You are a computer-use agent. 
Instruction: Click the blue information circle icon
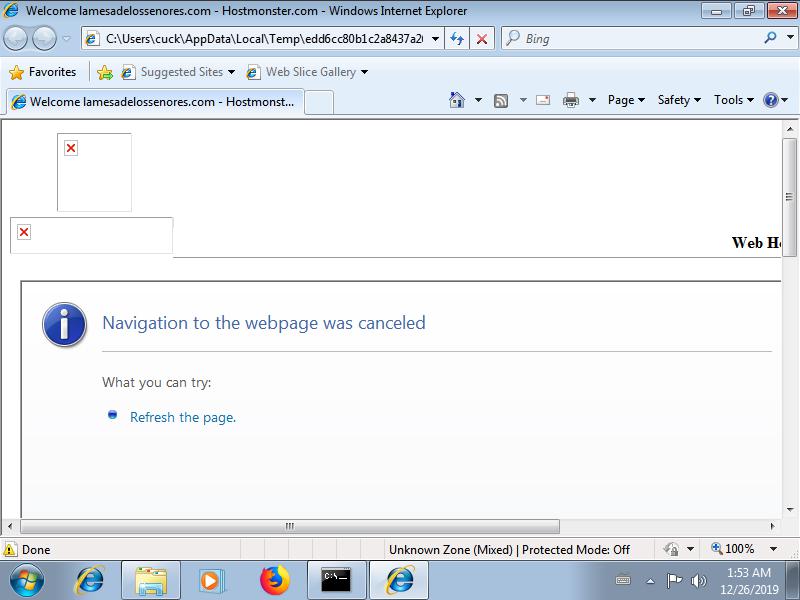pyautogui.click(x=64, y=324)
